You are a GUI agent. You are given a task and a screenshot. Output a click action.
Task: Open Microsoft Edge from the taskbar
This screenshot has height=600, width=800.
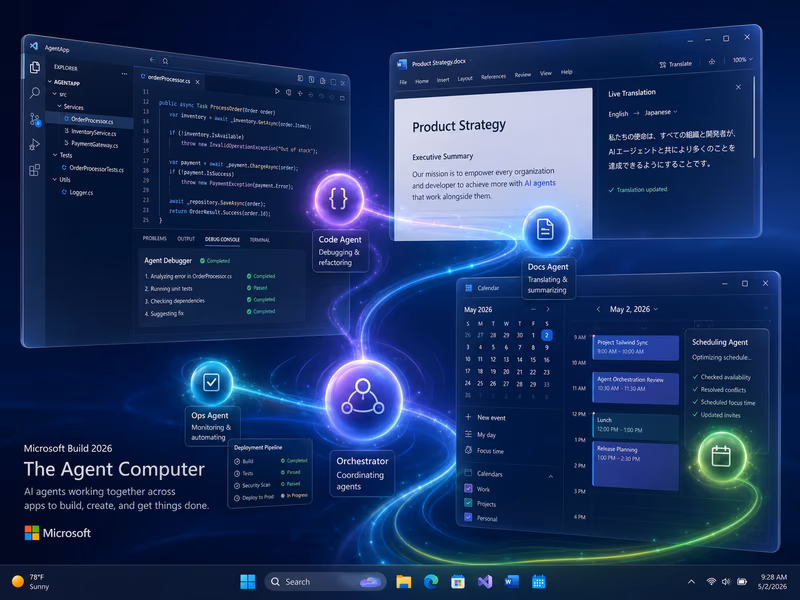431,582
